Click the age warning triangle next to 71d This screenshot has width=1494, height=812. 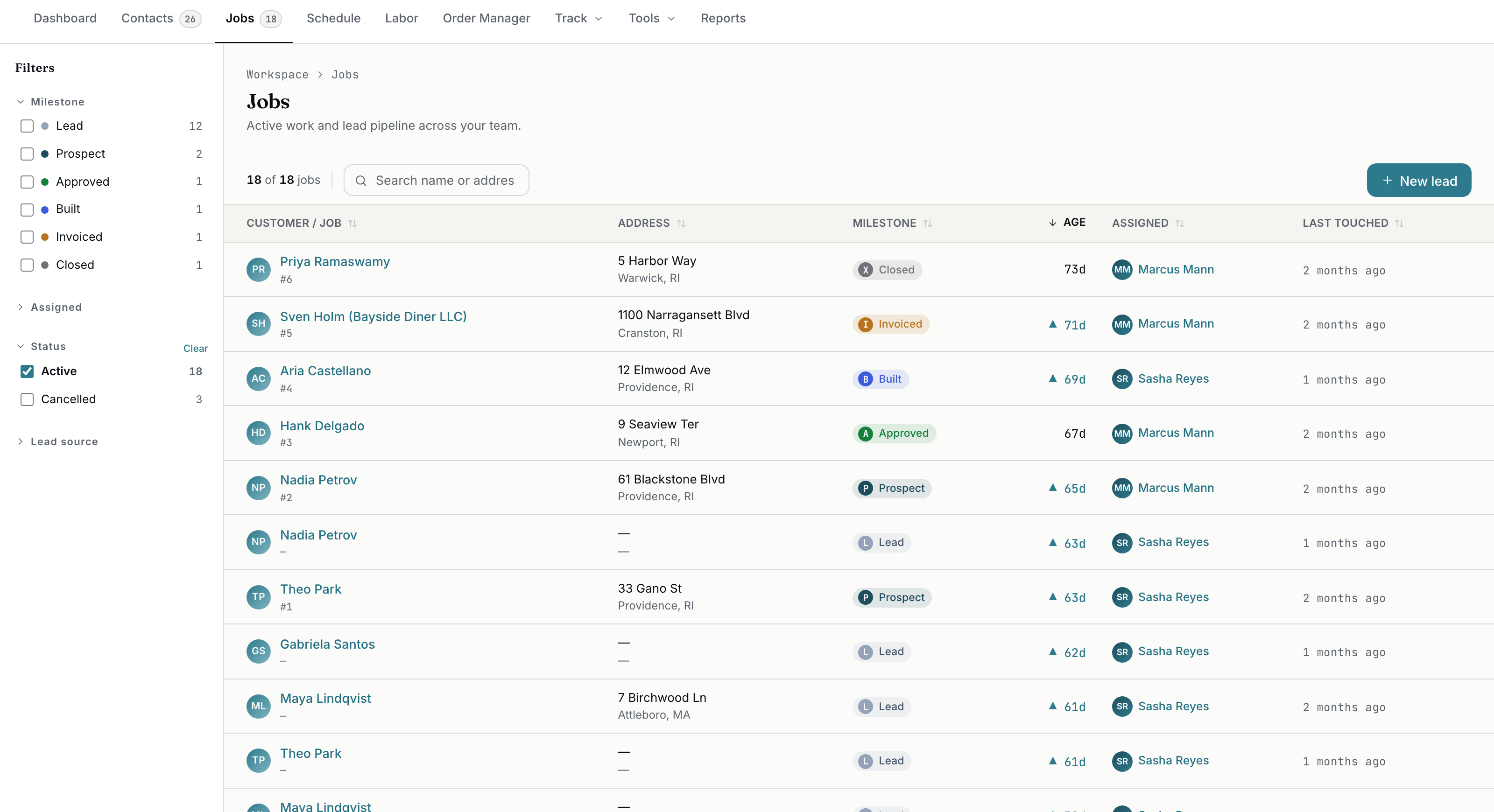tap(1053, 324)
